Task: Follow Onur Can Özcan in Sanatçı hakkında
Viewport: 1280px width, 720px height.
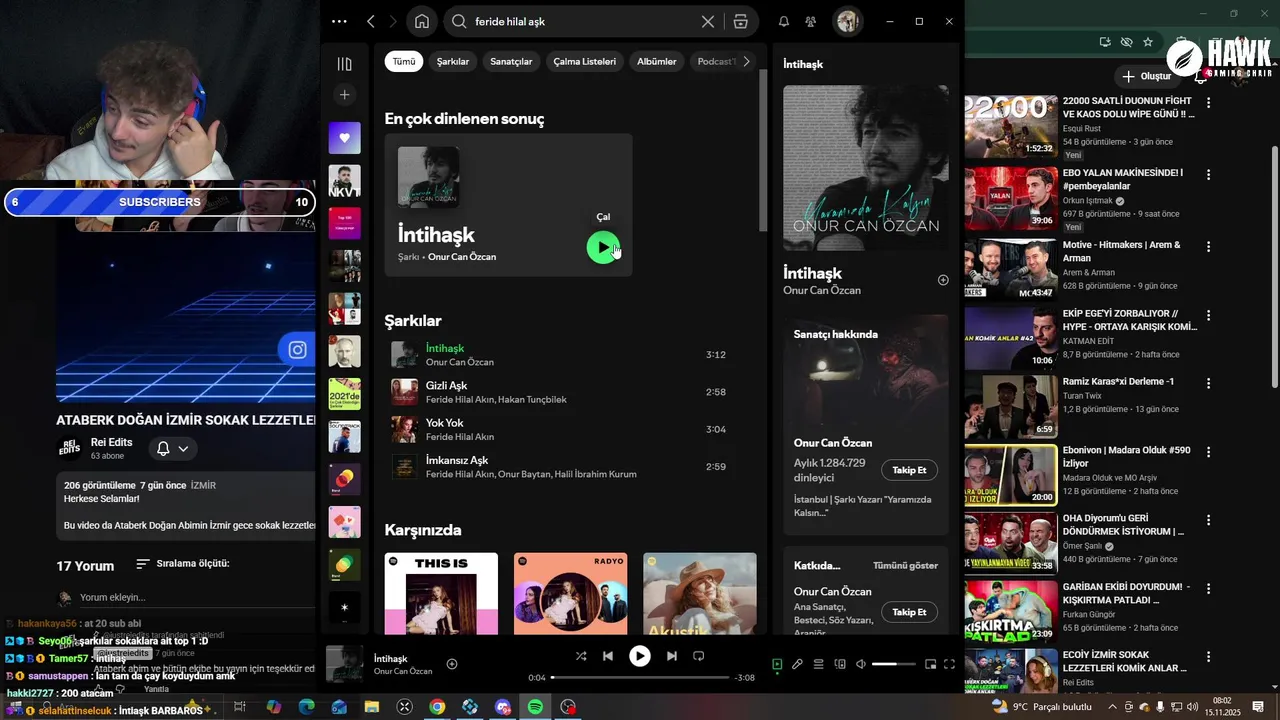Action: [909, 470]
